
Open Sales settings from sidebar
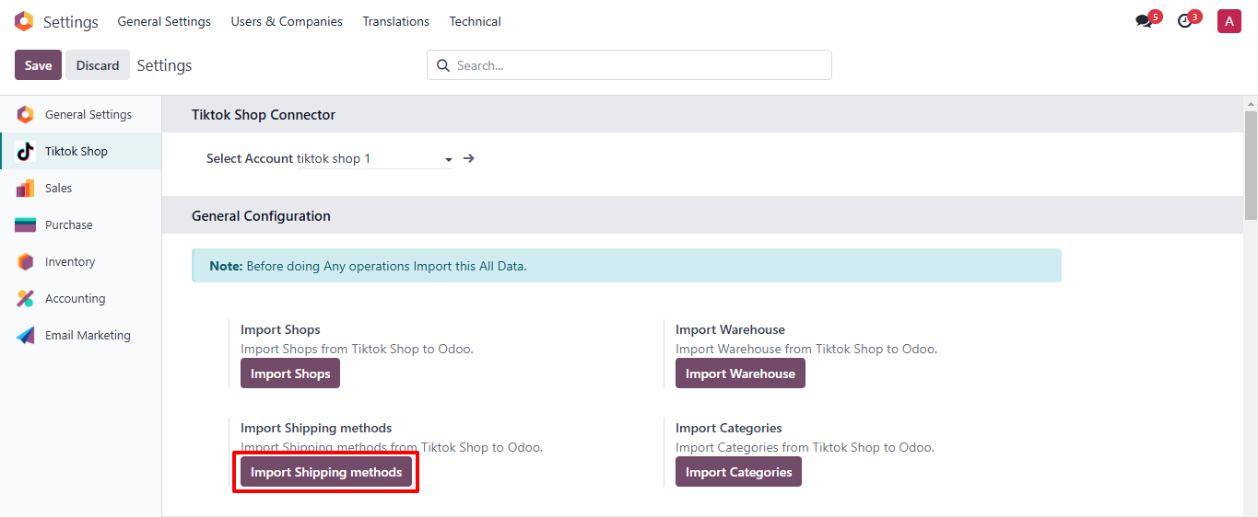coord(58,188)
